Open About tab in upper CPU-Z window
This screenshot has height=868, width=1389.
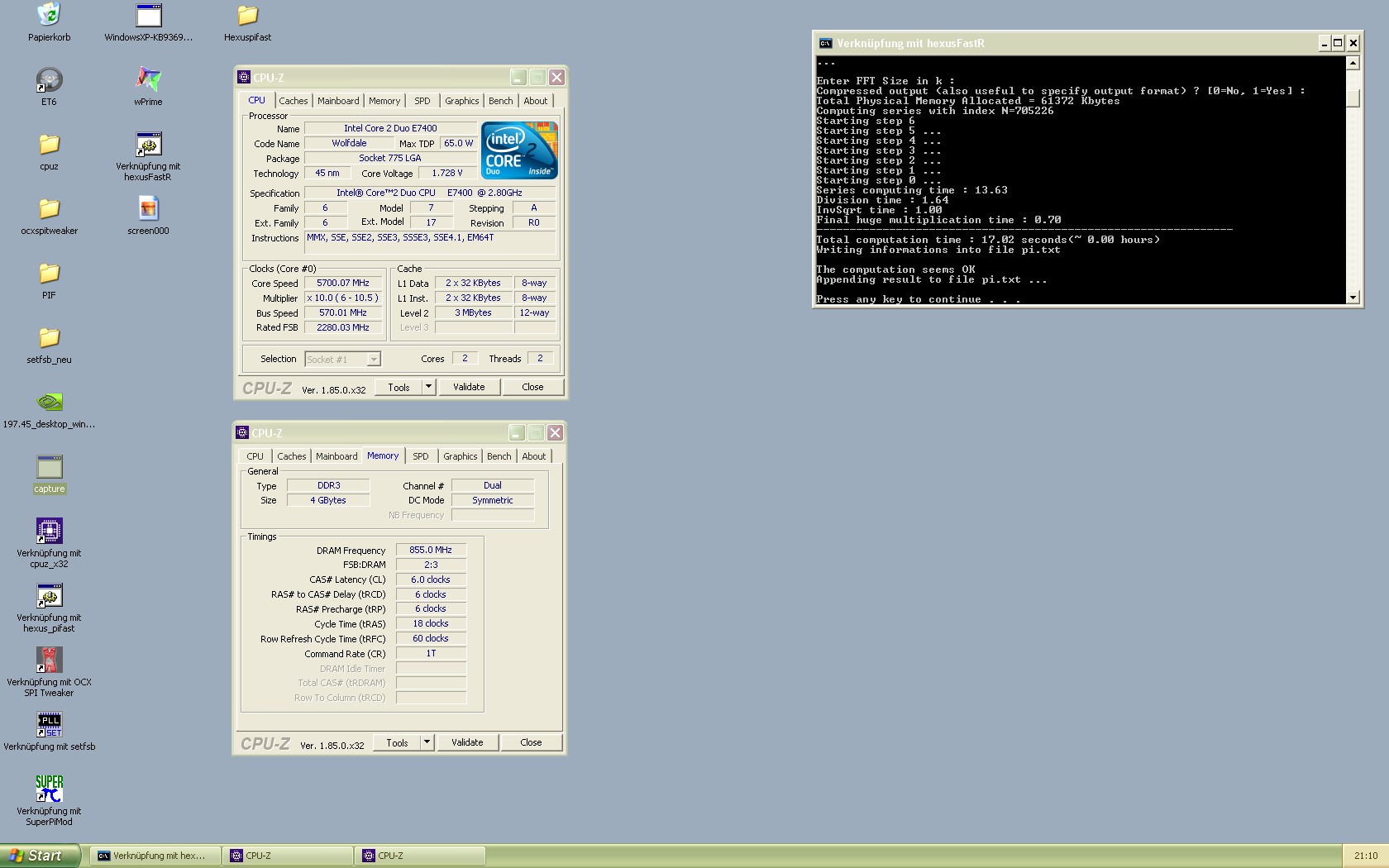[536, 101]
